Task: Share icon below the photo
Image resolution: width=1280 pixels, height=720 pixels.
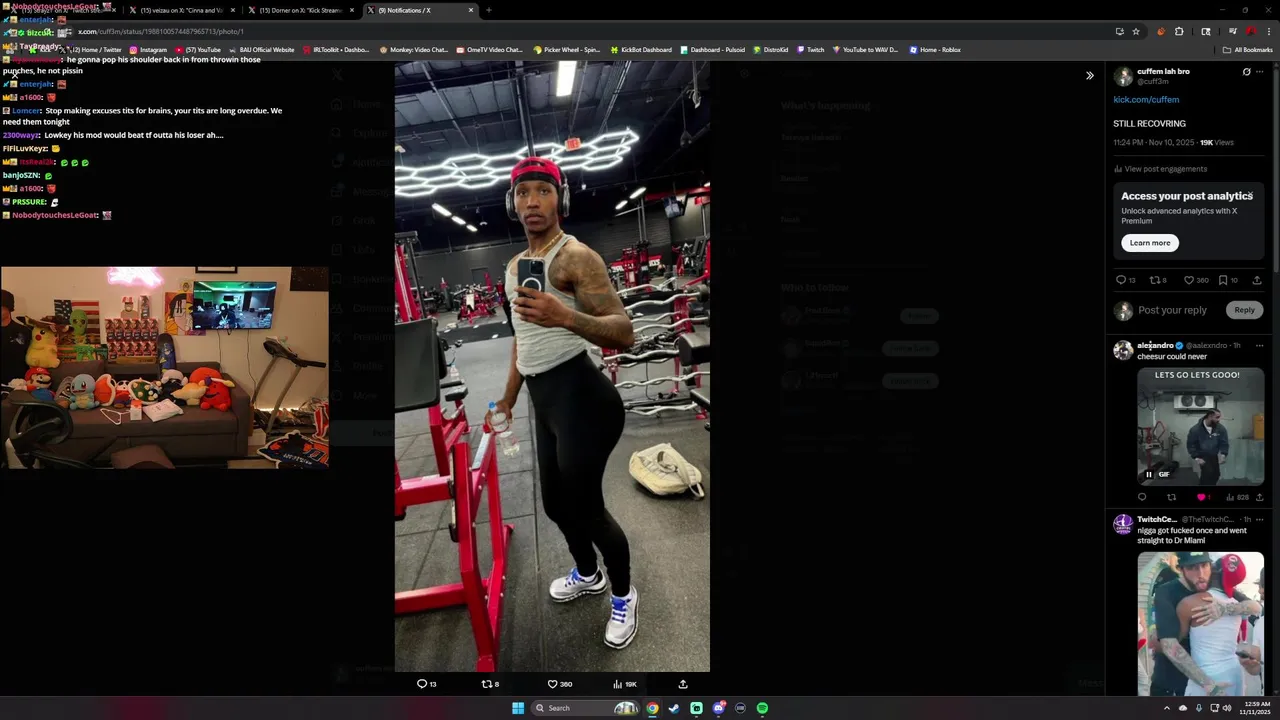Action: tap(683, 684)
